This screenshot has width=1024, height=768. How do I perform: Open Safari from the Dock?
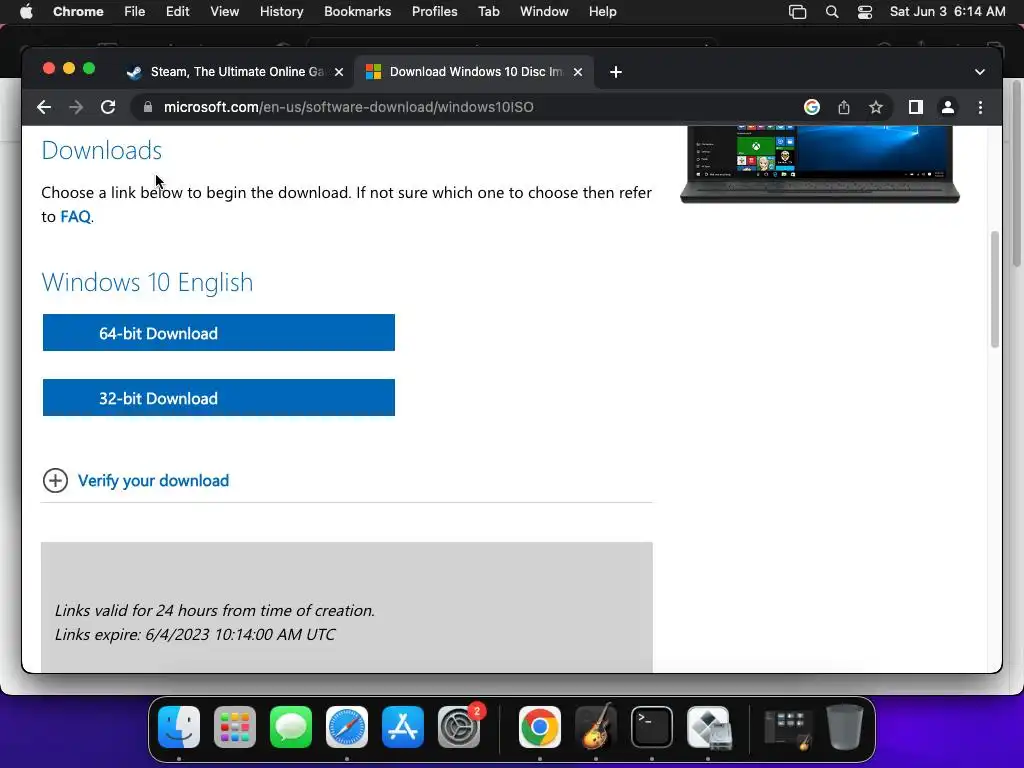[x=347, y=726]
